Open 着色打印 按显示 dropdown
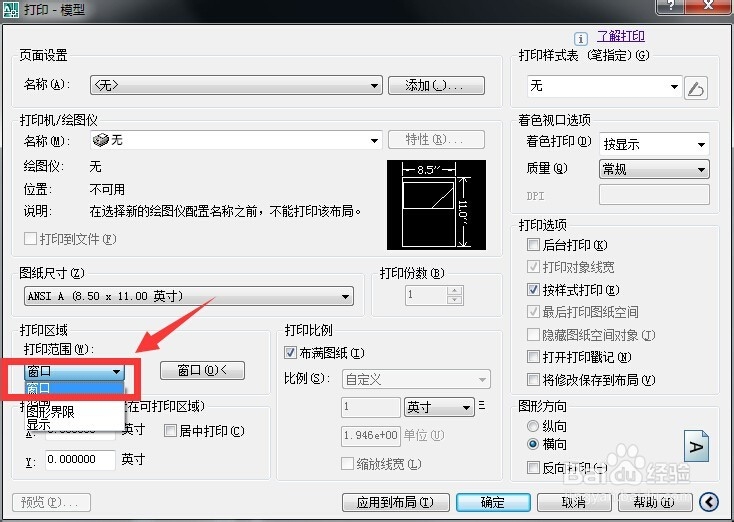 click(x=654, y=144)
